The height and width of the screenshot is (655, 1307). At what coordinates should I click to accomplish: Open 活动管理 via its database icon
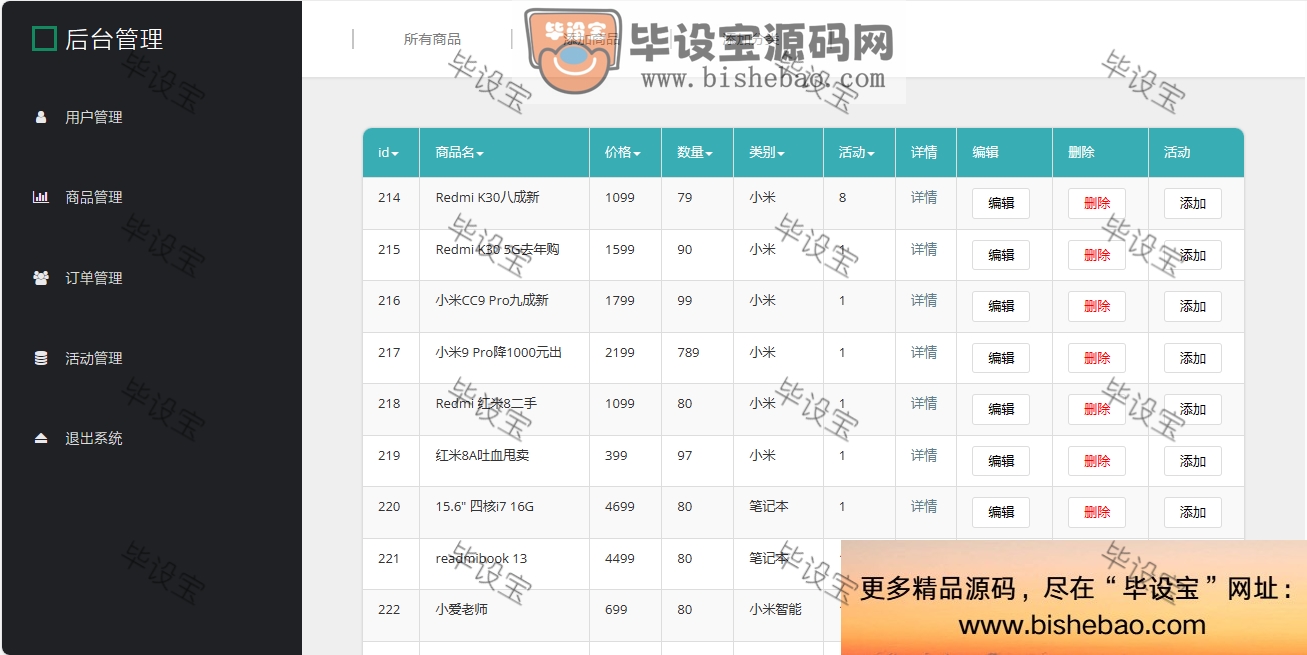click(41, 358)
